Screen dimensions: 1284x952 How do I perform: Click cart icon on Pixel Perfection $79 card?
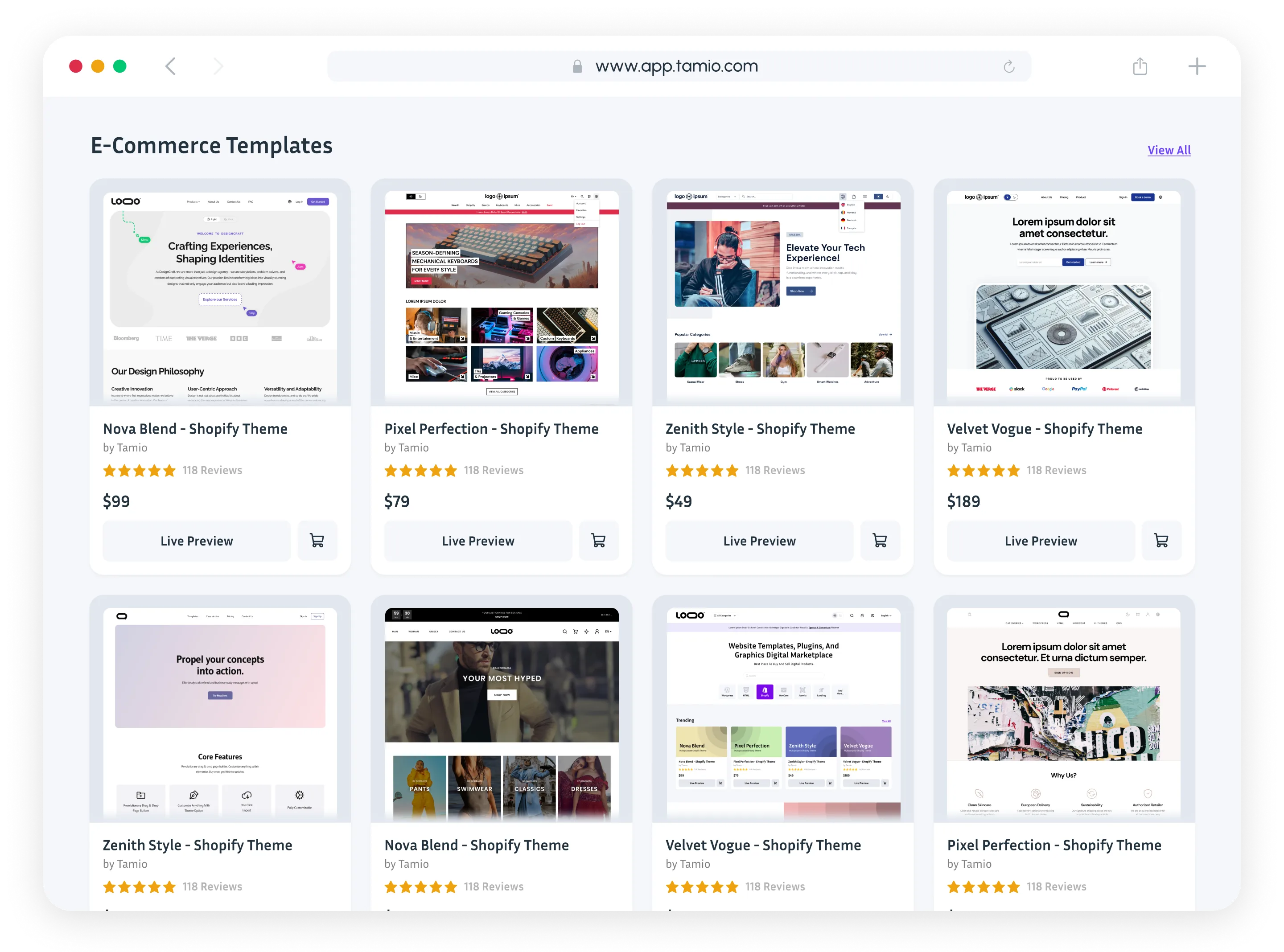click(598, 541)
